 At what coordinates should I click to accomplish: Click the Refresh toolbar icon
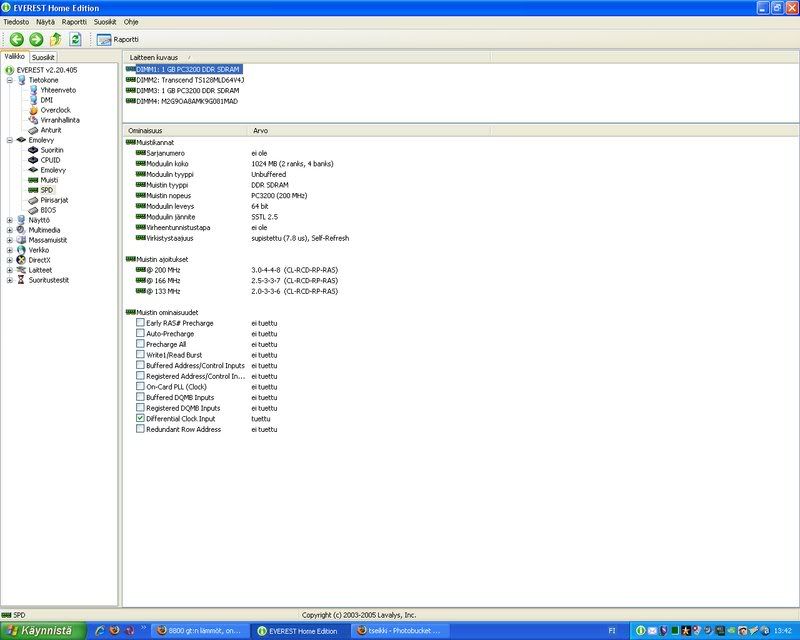point(74,39)
